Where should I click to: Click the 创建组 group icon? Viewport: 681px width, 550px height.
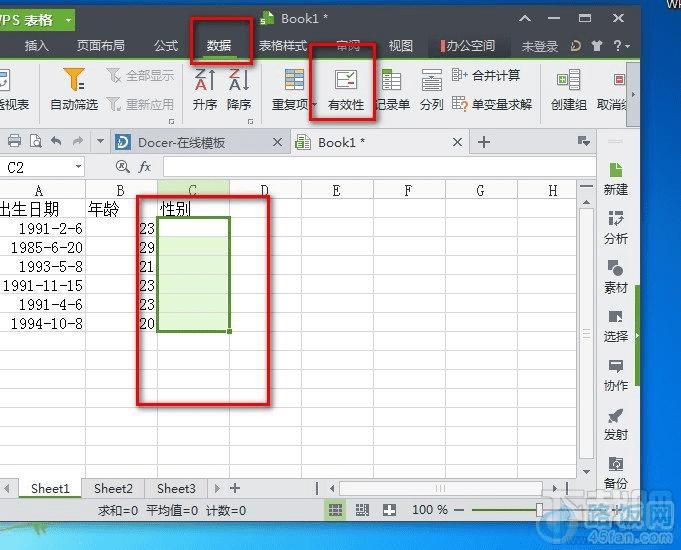coord(568,80)
